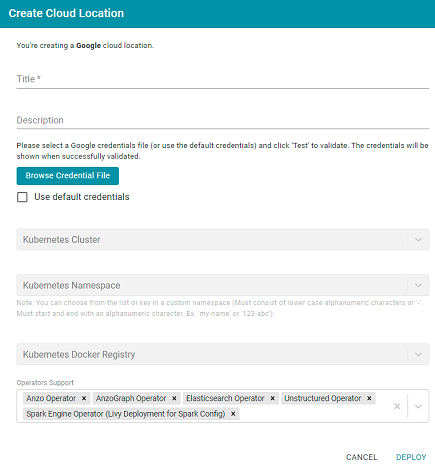
Task: Expand the Operators Support dropdown arrow
Action: click(x=418, y=406)
